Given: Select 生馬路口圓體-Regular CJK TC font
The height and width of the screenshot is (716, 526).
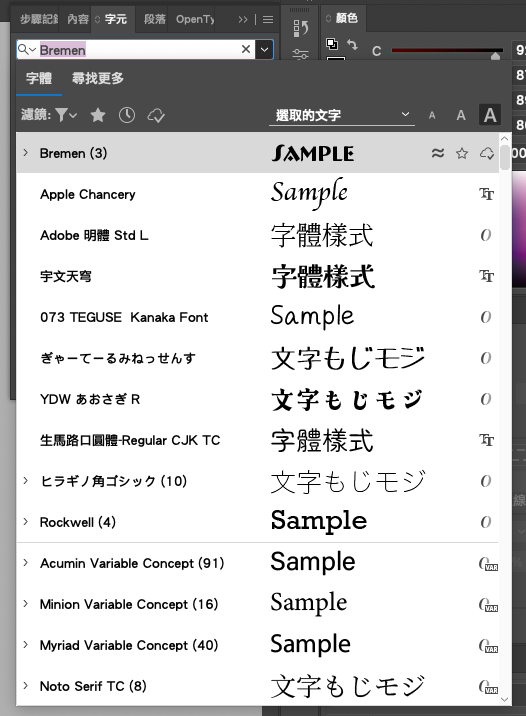Looking at the screenshot, I should (257, 440).
